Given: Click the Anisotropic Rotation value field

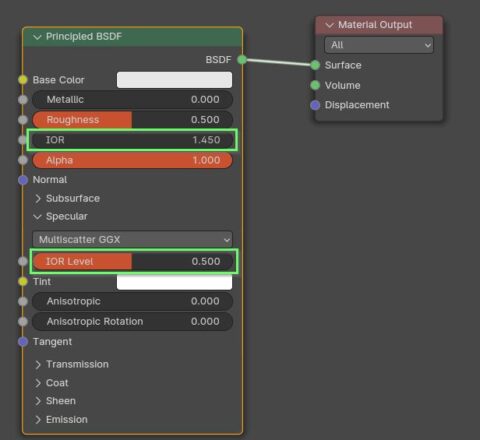Looking at the screenshot, I should [x=132, y=322].
